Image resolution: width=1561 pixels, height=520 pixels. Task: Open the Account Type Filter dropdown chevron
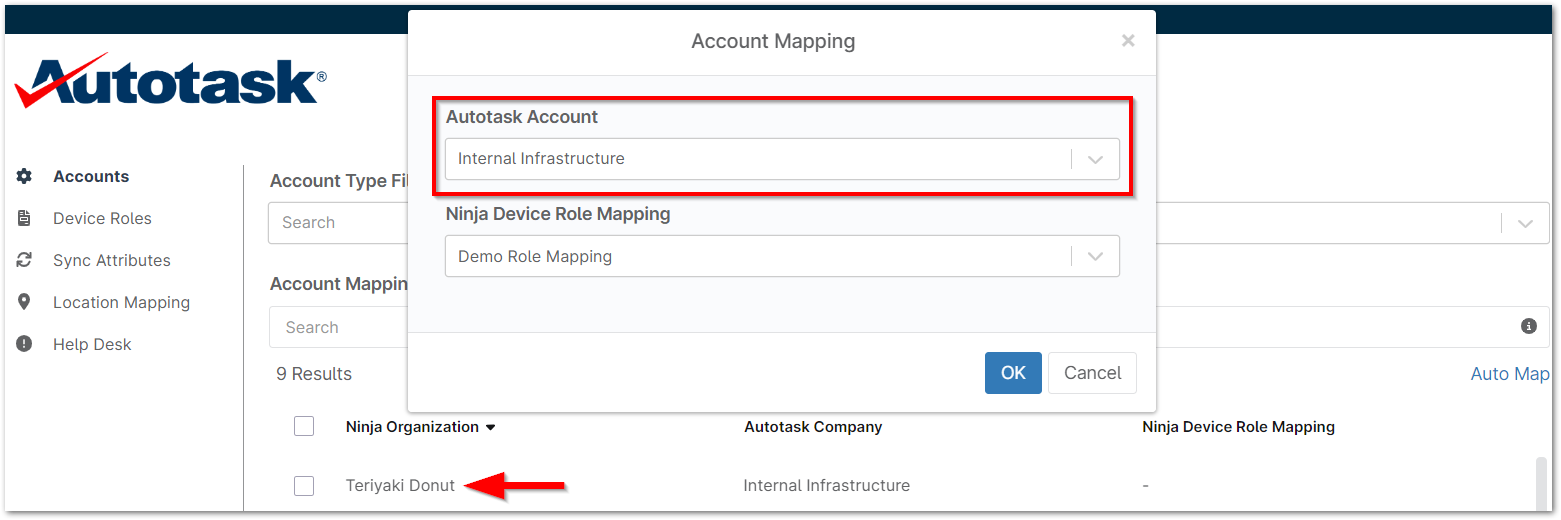pyautogui.click(x=1525, y=223)
